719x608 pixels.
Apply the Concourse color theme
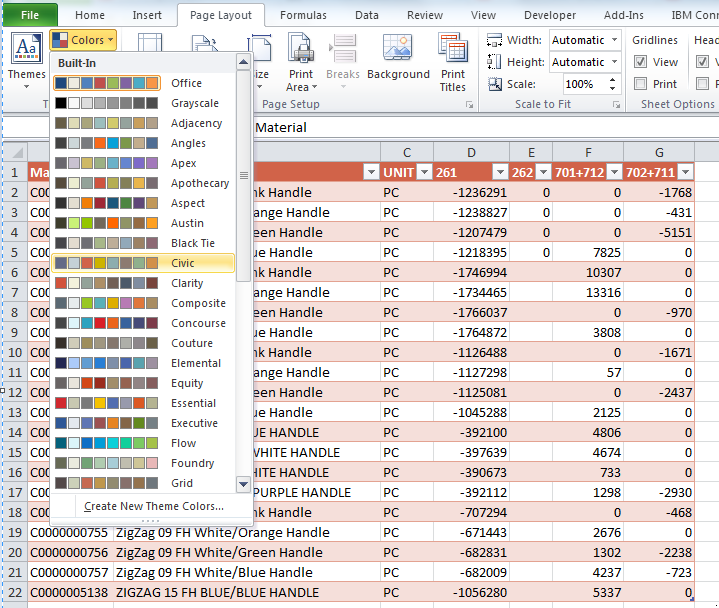click(x=144, y=323)
